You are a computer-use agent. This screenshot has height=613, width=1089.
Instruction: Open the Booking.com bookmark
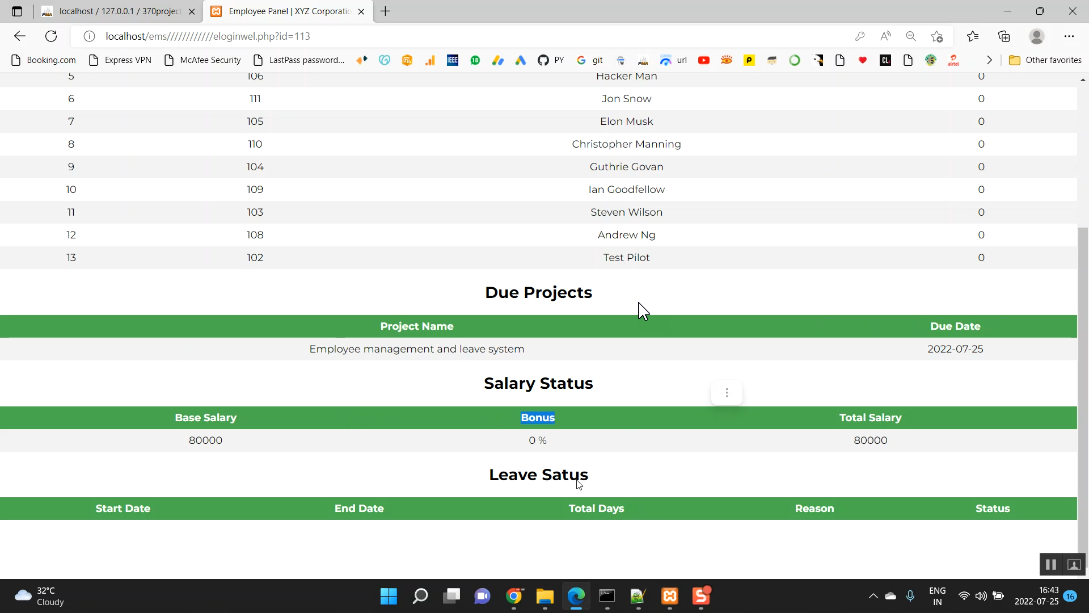[43, 60]
